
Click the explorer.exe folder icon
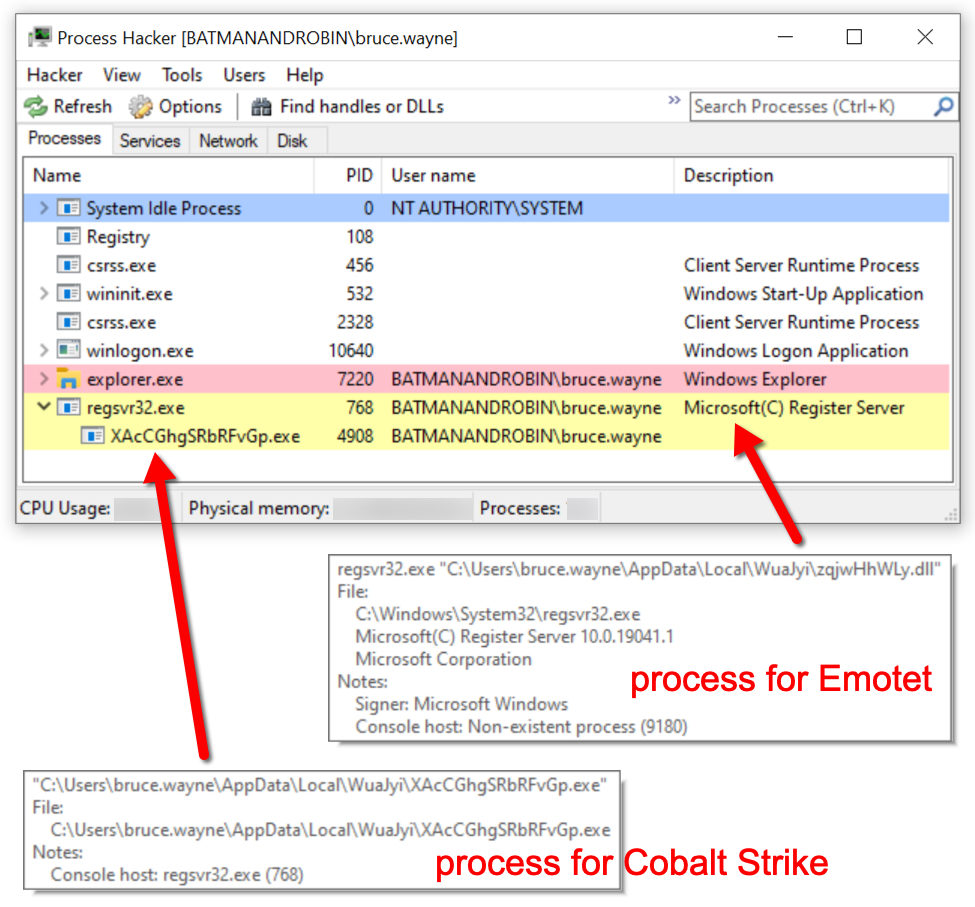click(68, 379)
